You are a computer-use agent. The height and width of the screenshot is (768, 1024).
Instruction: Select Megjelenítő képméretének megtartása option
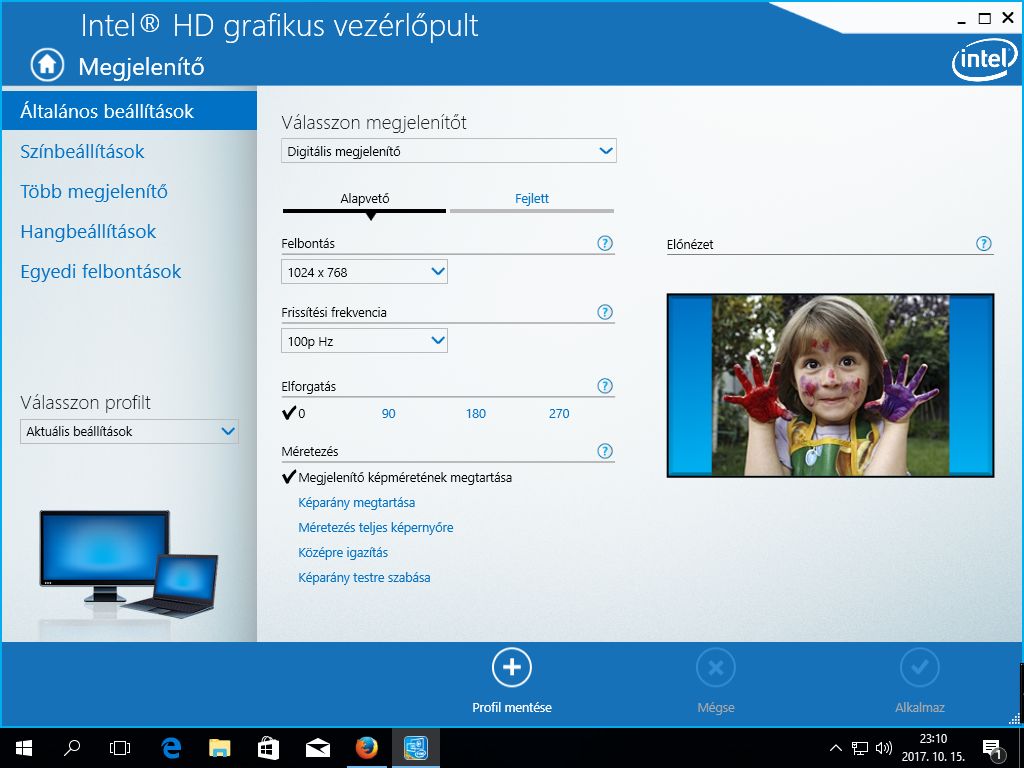coord(397,477)
